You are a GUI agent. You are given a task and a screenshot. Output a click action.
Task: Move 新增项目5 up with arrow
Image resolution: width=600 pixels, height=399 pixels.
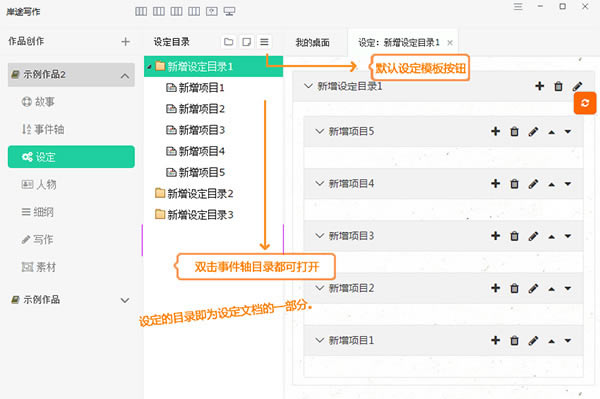(x=551, y=132)
